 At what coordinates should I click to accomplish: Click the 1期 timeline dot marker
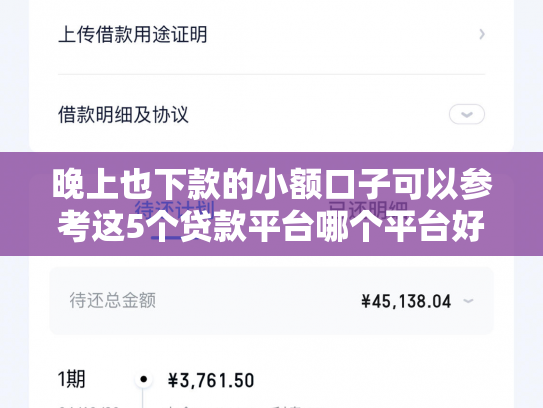tap(143, 379)
